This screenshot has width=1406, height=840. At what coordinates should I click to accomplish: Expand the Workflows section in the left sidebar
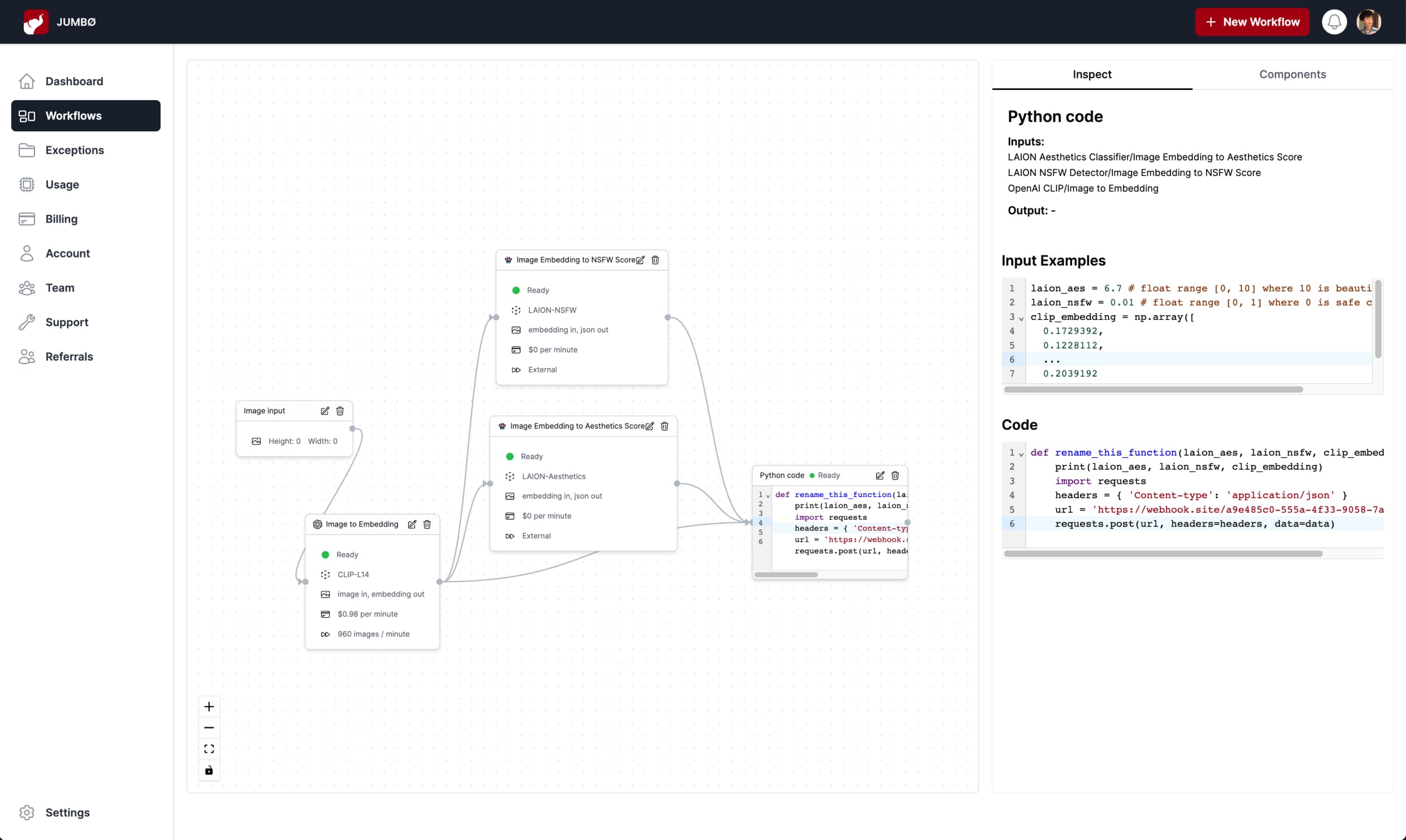85,115
